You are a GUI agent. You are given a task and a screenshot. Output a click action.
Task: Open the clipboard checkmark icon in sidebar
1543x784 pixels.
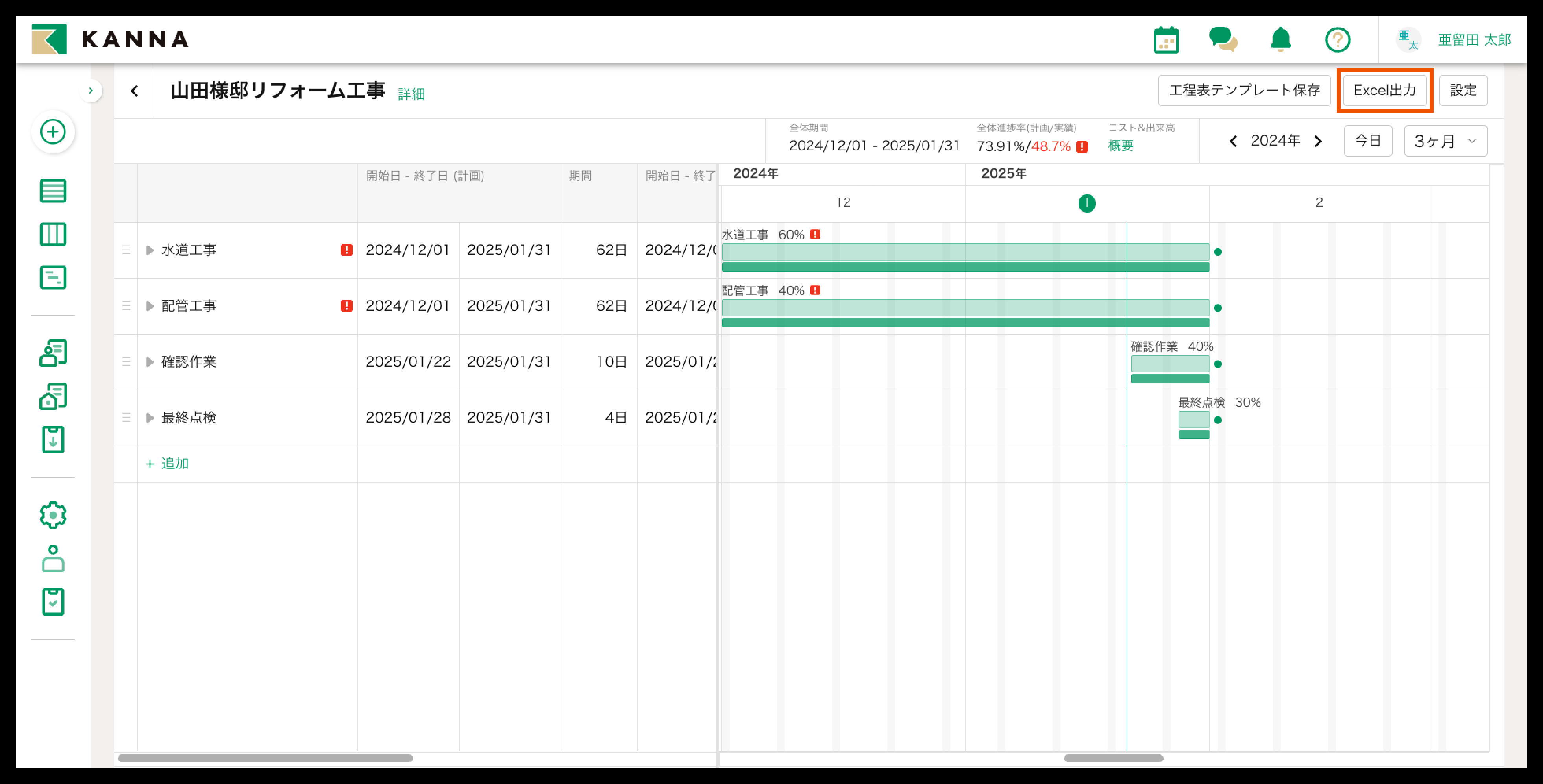(53, 601)
